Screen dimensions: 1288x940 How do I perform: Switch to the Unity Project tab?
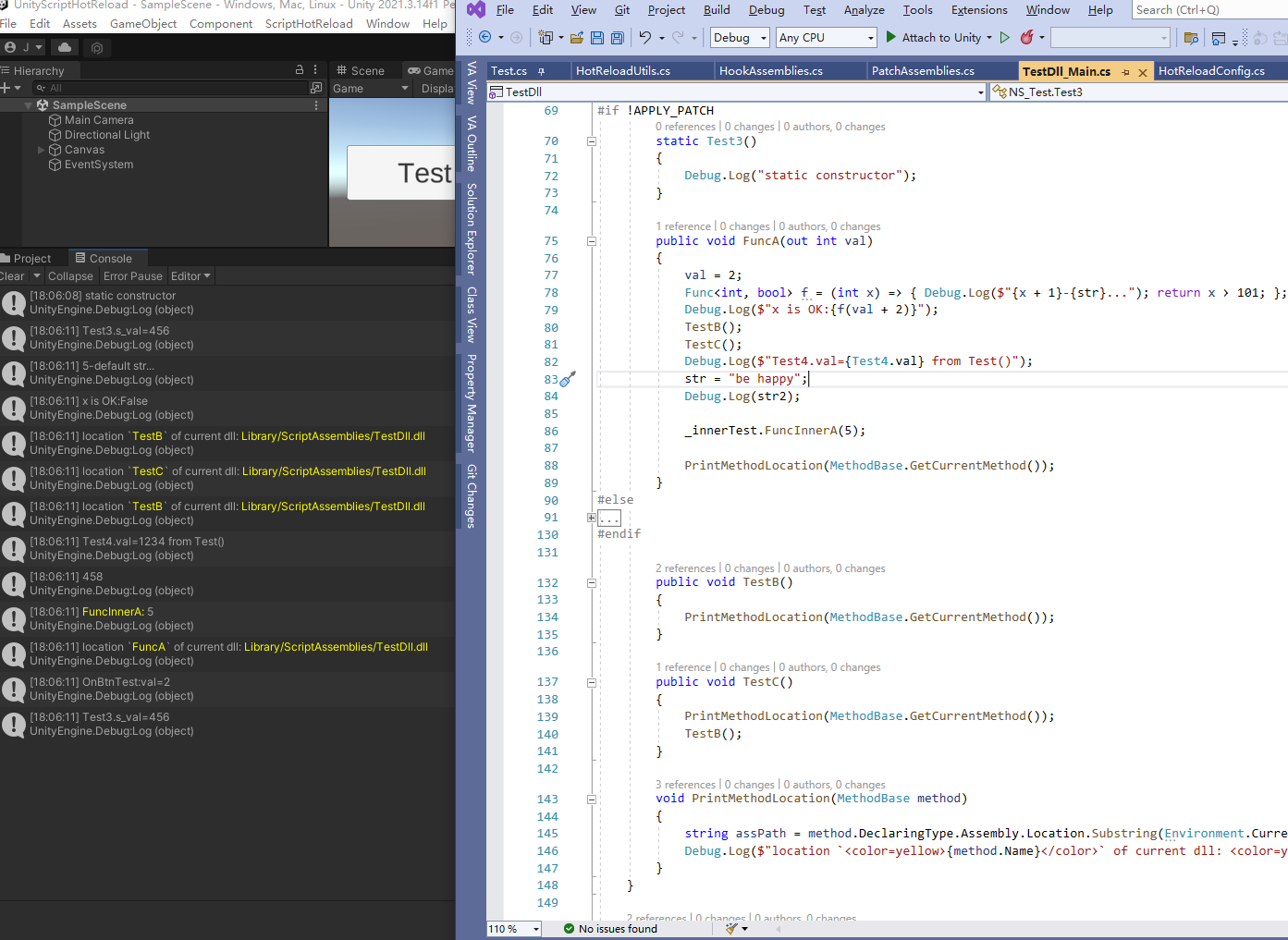click(x=32, y=259)
